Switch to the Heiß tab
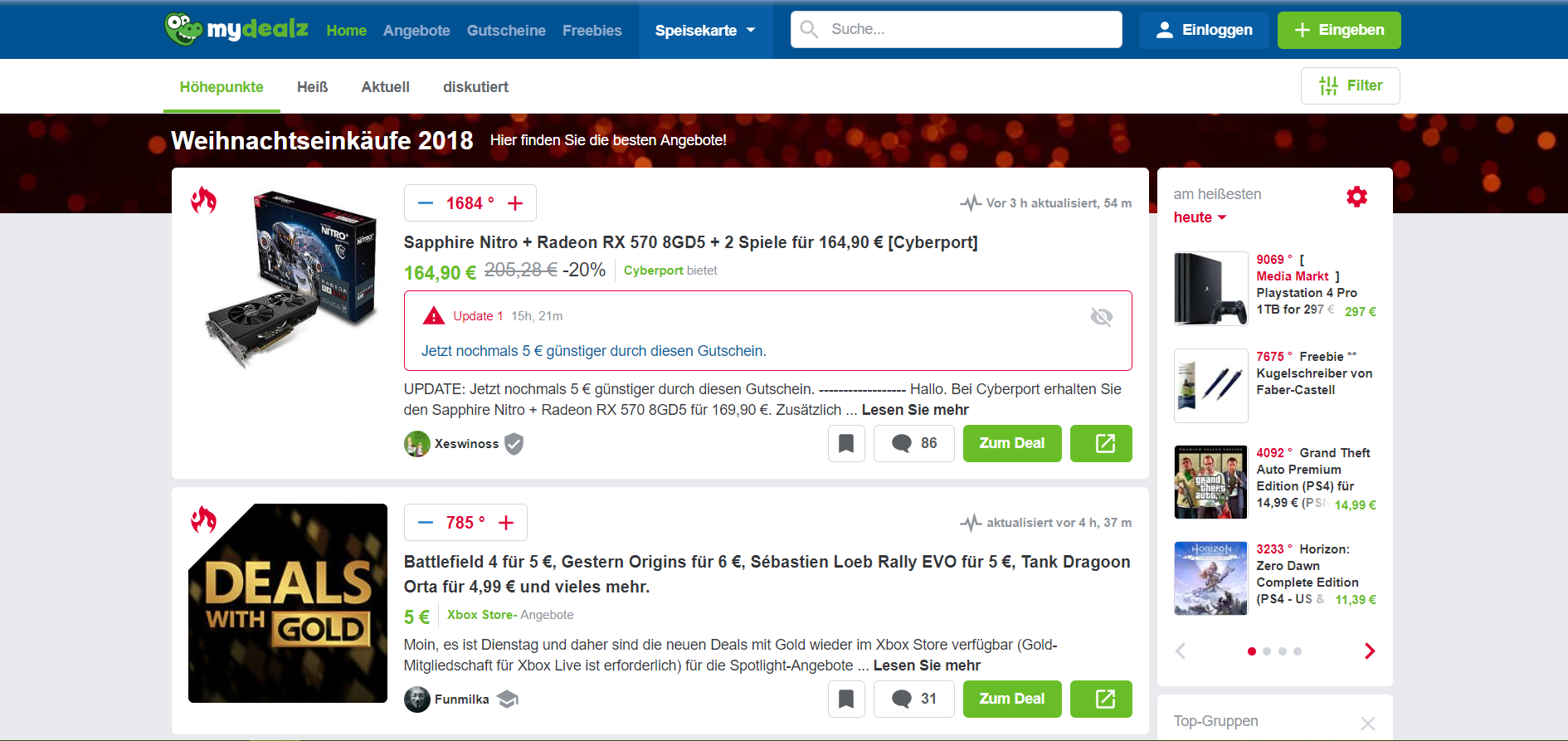The width and height of the screenshot is (1568, 741). tap(313, 87)
